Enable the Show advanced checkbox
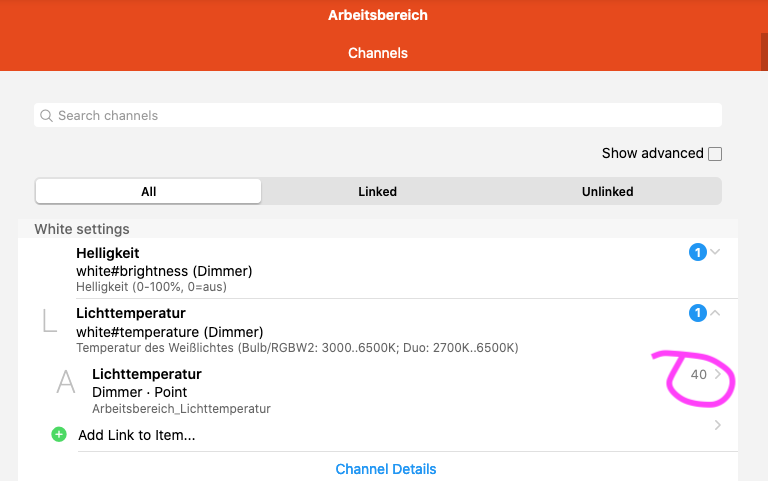The image size is (768, 481). (x=714, y=154)
